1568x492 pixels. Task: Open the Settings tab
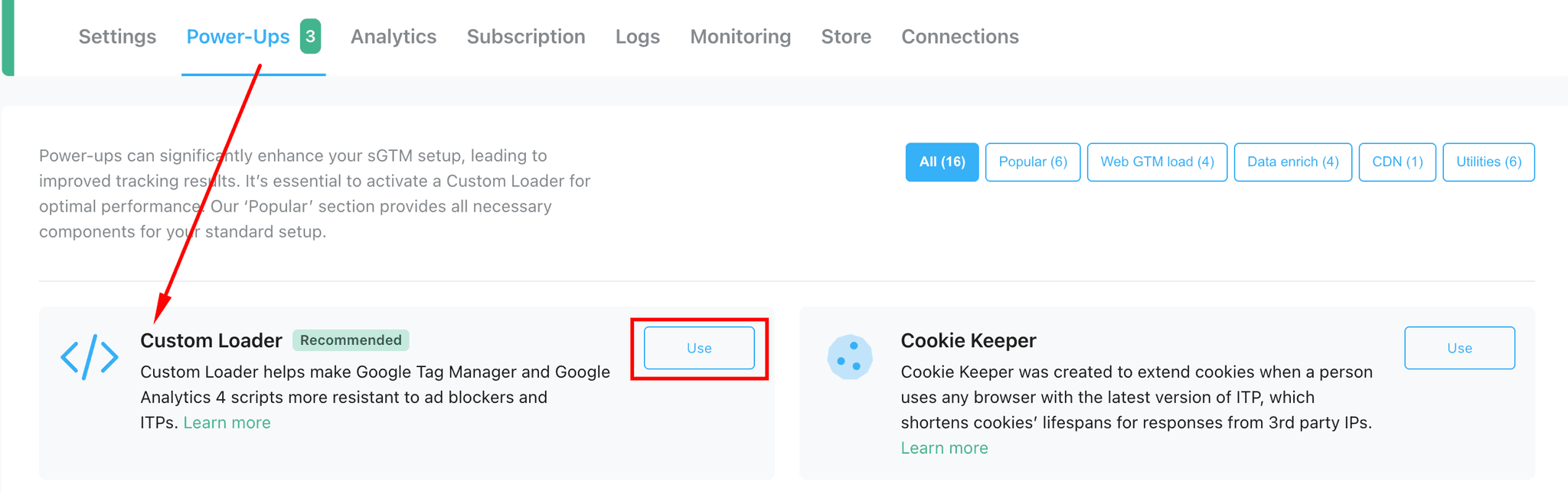(117, 37)
